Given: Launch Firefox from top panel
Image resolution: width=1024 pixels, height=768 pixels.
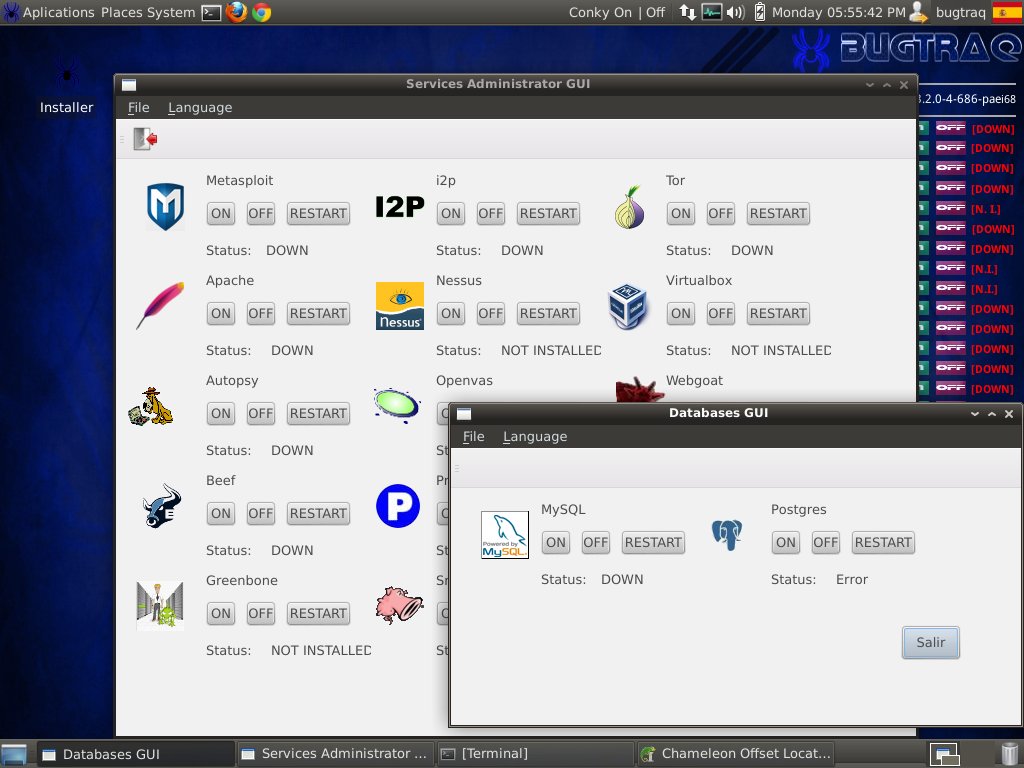Looking at the screenshot, I should [236, 12].
